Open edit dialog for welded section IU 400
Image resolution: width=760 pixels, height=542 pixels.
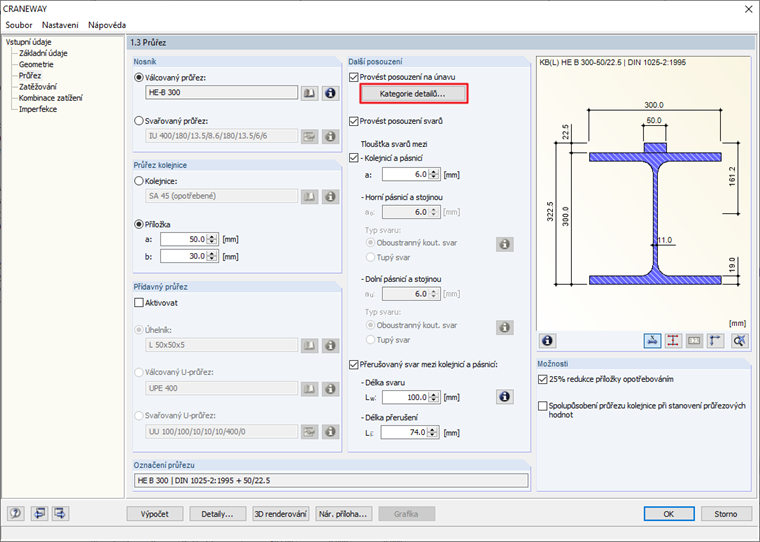(309, 137)
